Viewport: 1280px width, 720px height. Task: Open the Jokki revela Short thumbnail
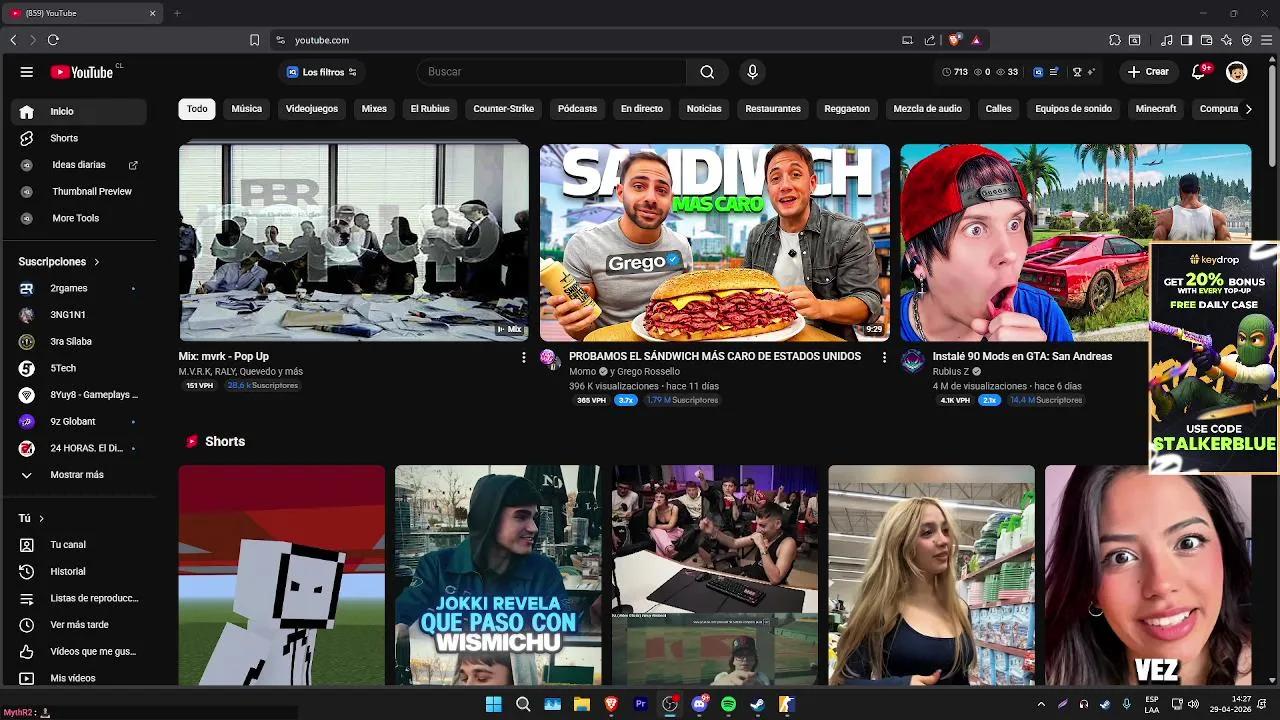click(x=498, y=575)
